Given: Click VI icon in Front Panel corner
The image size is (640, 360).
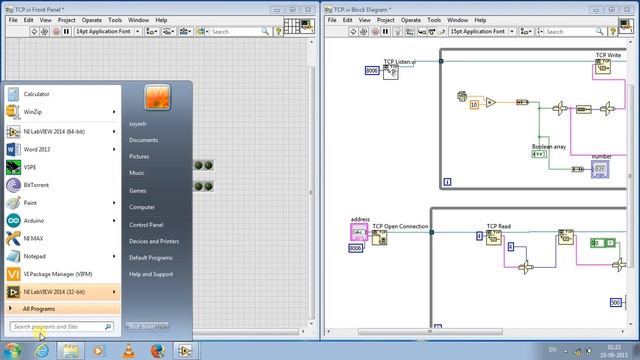Looking at the screenshot, I should [307, 27].
